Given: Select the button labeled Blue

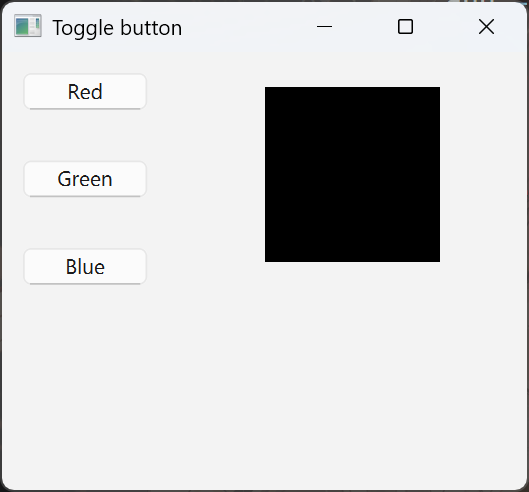Looking at the screenshot, I should (85, 267).
